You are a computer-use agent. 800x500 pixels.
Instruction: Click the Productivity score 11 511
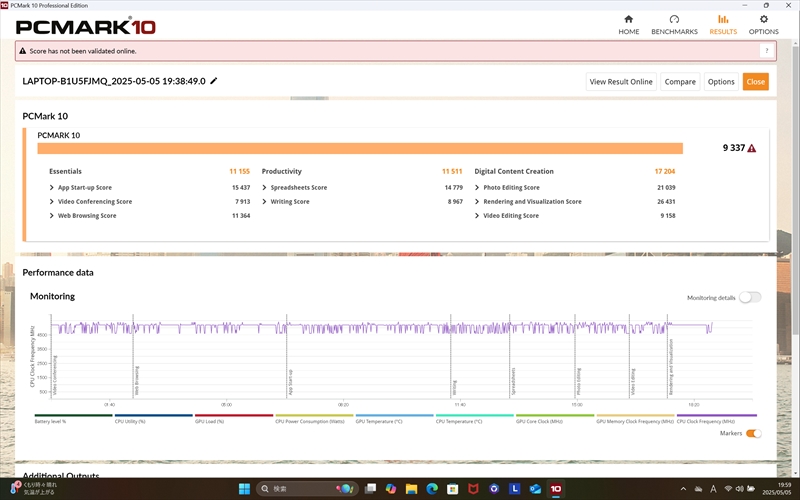(452, 171)
